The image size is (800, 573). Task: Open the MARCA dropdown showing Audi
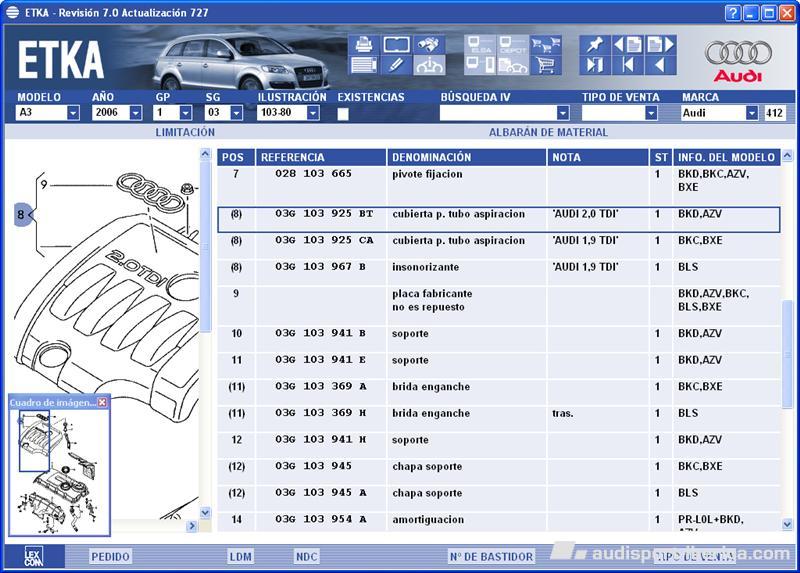(752, 113)
